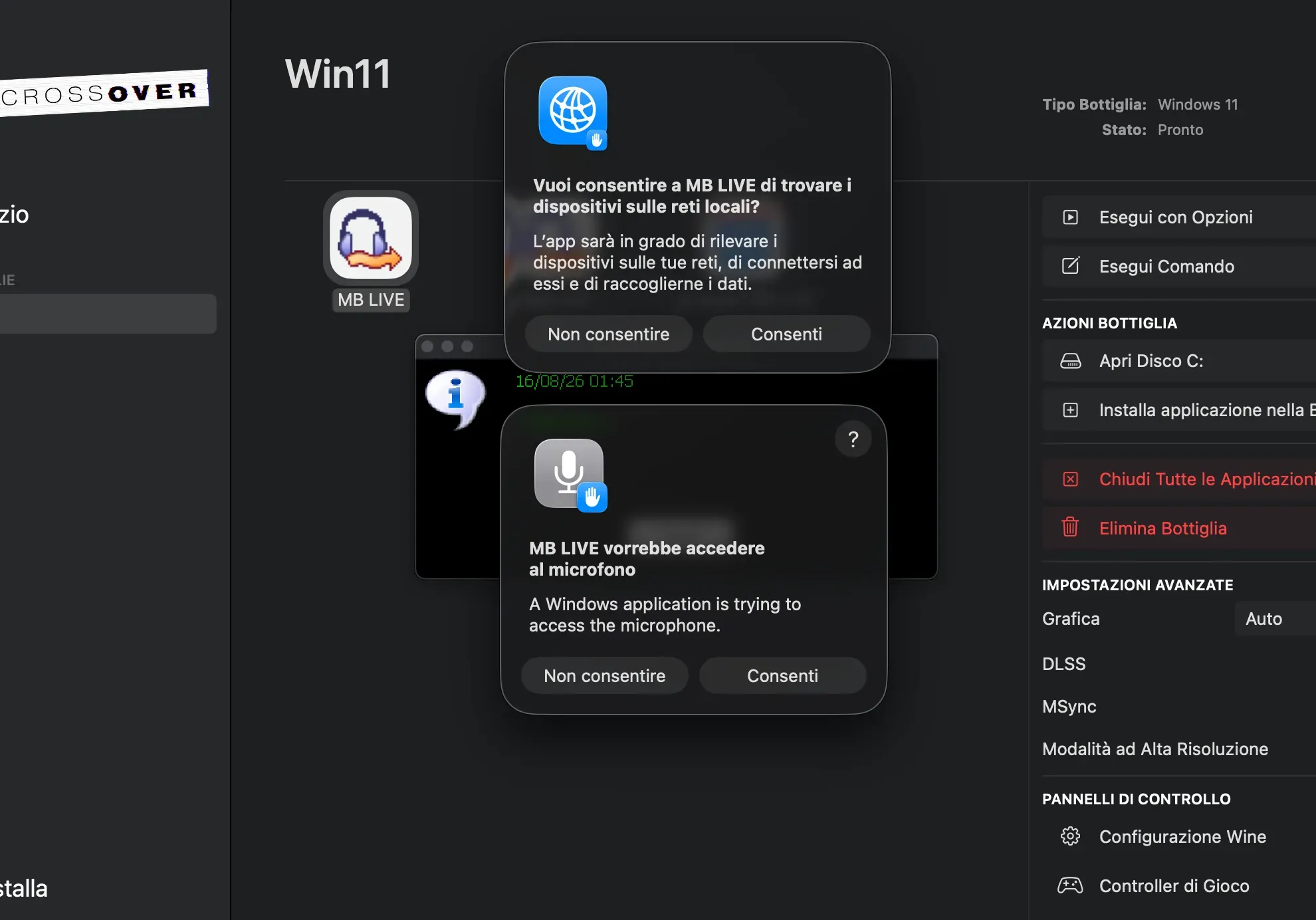Deny MB LIVE local network access
The image size is (1316, 920).
pos(608,334)
